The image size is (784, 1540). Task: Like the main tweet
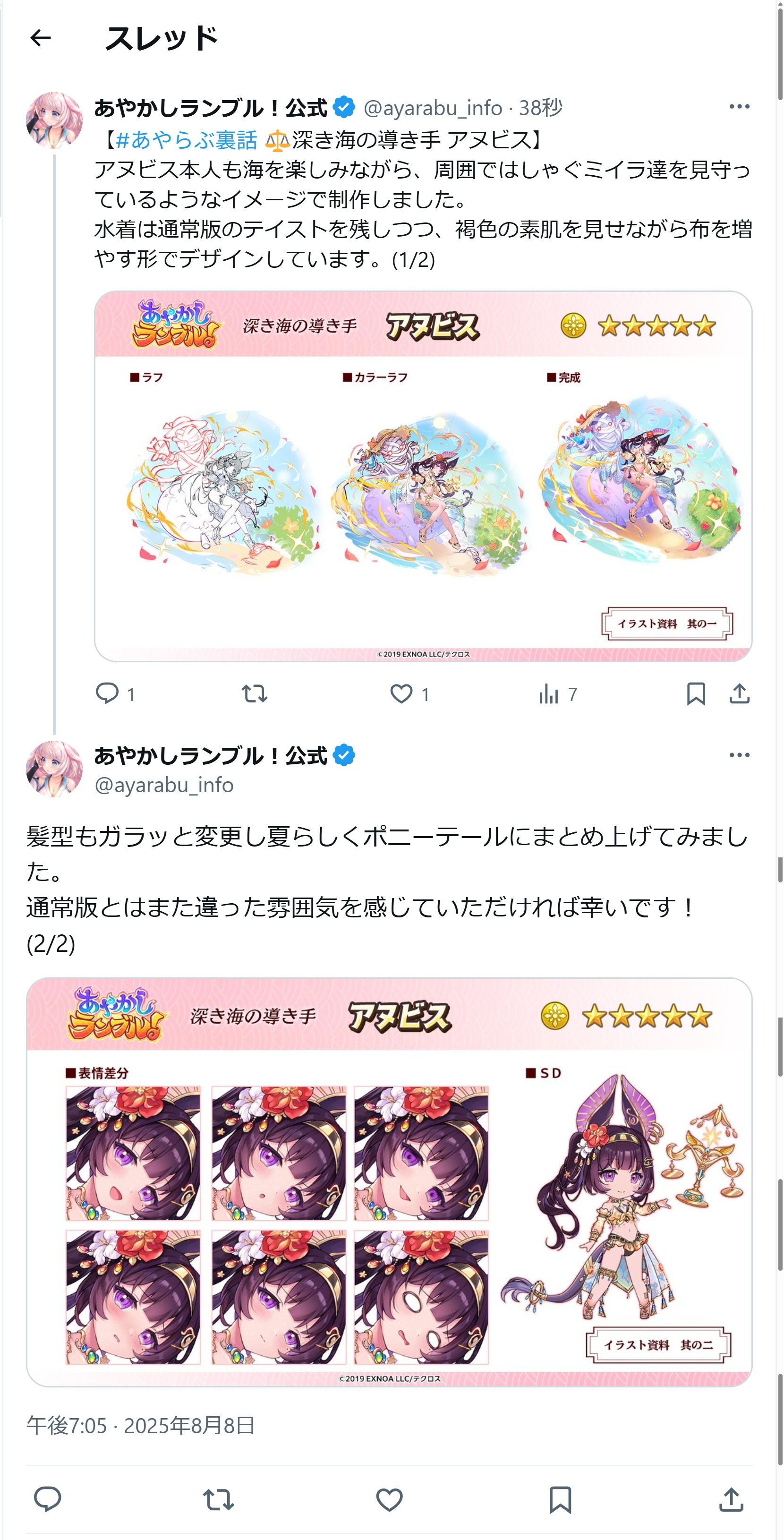click(x=389, y=1499)
